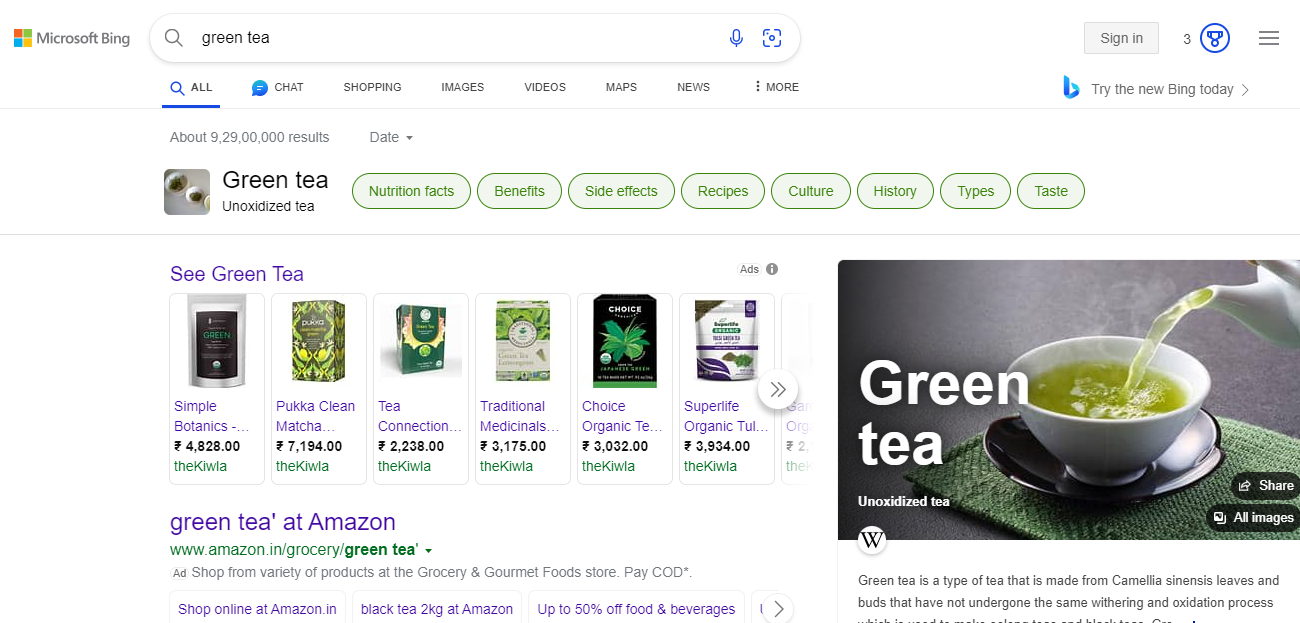Select the History chip

point(895,191)
